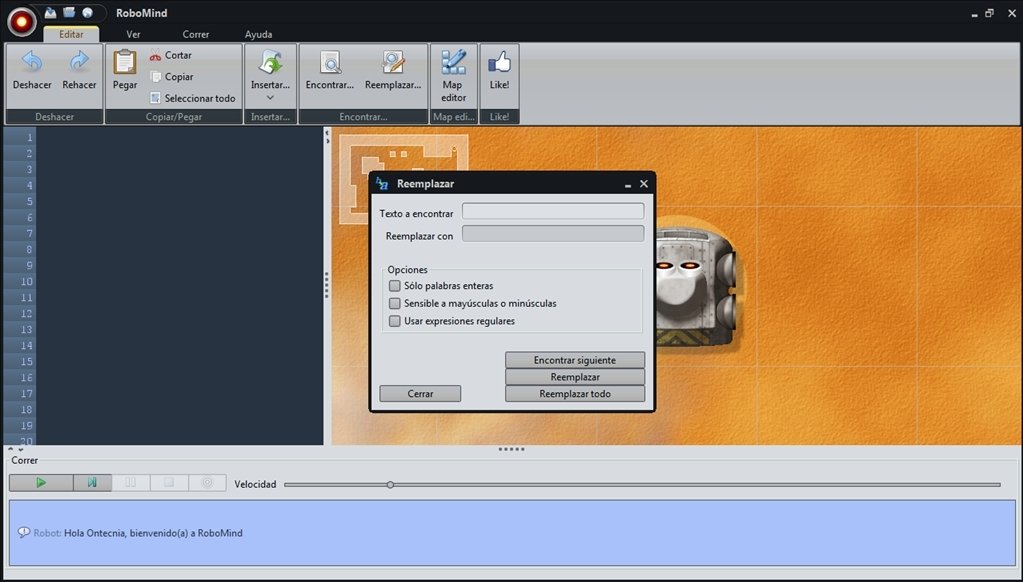Close the Reemplazar dialog with X
The width and height of the screenshot is (1023, 582).
point(644,184)
